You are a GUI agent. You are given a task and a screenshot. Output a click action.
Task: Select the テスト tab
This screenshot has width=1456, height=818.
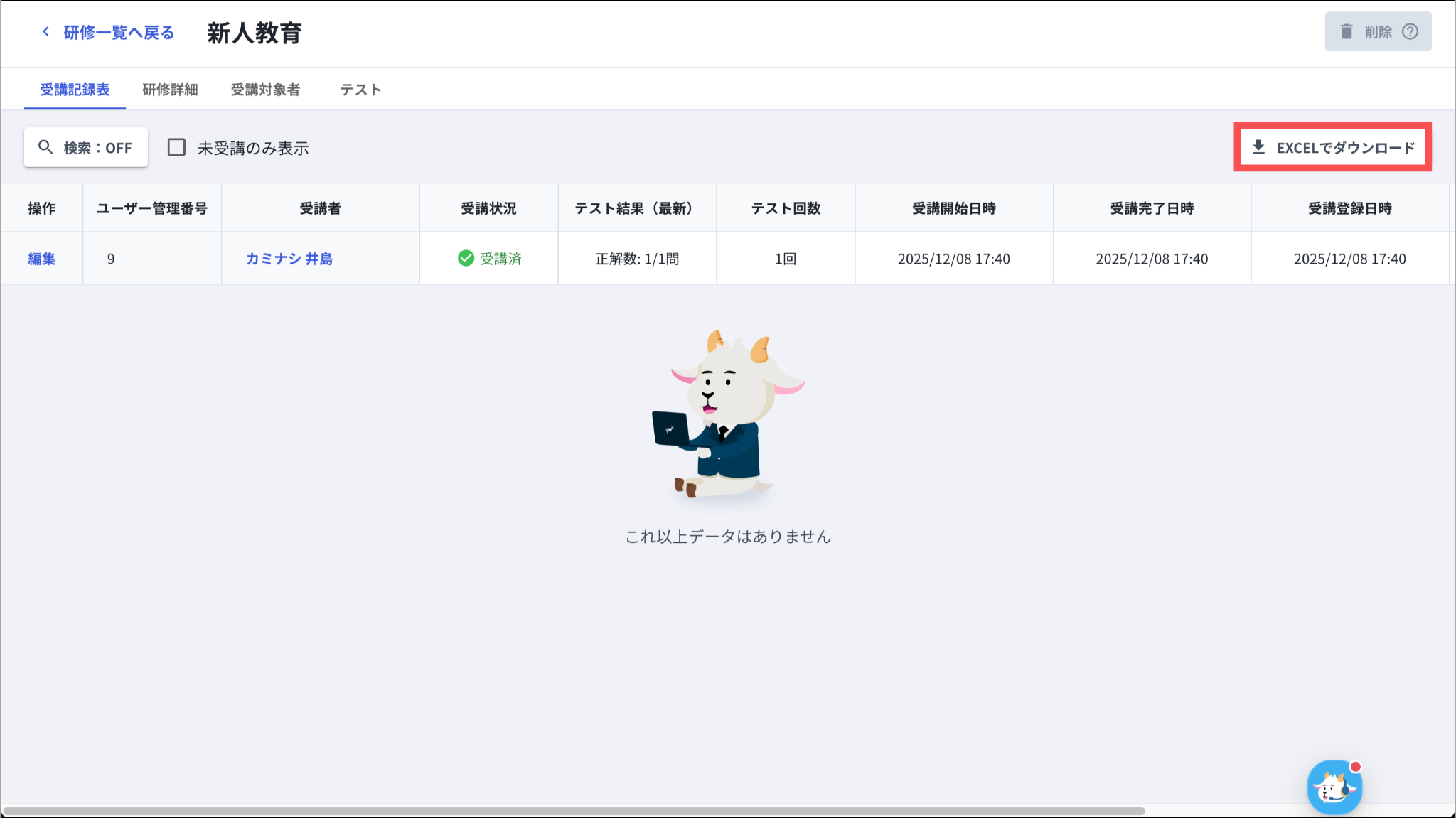[360, 90]
